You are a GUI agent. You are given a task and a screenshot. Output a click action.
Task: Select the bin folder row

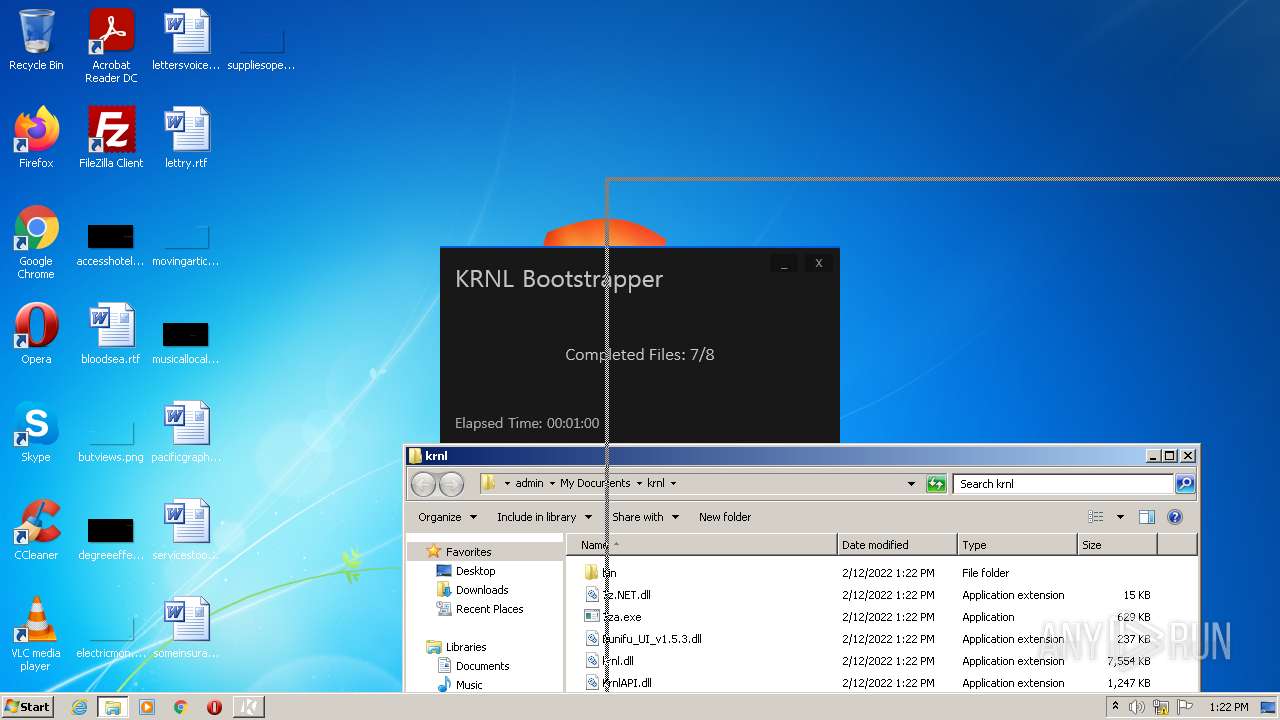pyautogui.click(x=868, y=573)
